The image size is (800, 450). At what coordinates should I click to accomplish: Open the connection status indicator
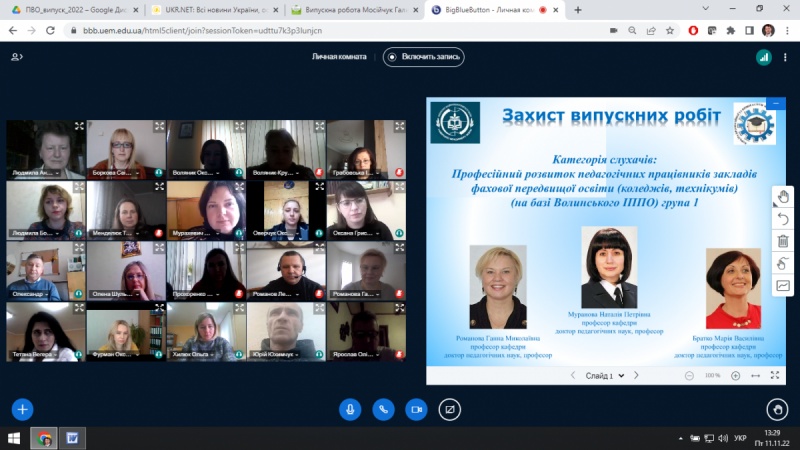click(x=763, y=57)
